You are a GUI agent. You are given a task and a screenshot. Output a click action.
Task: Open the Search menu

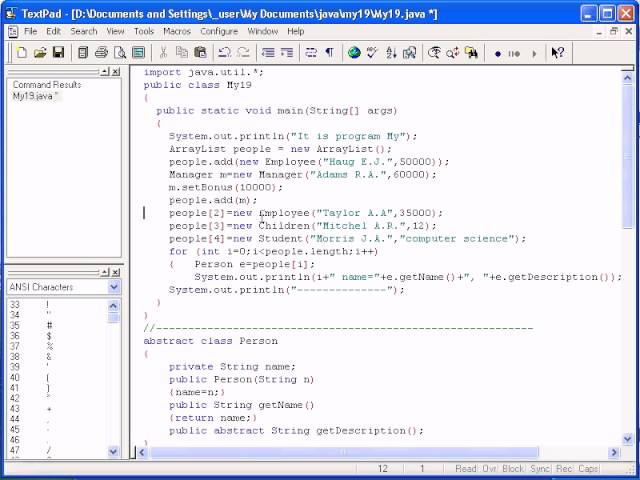click(84, 31)
